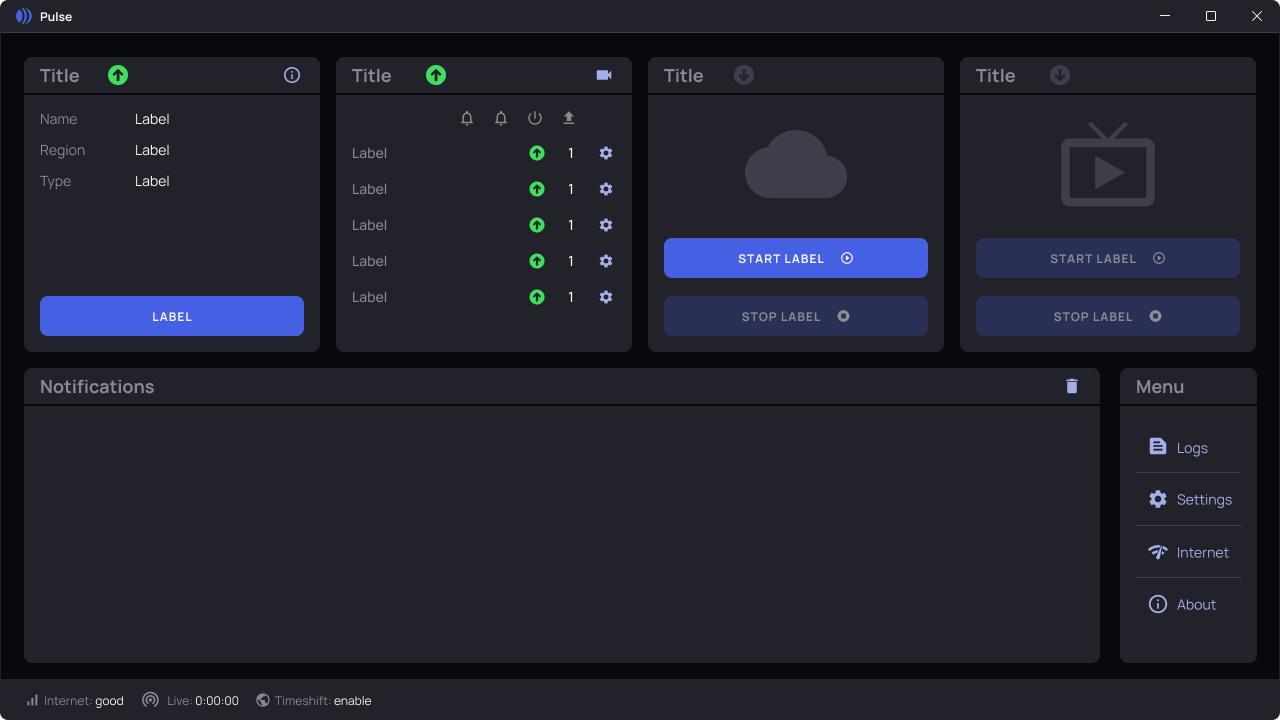Click the Label text of the second list row
This screenshot has height=720, width=1280.
[x=369, y=189]
